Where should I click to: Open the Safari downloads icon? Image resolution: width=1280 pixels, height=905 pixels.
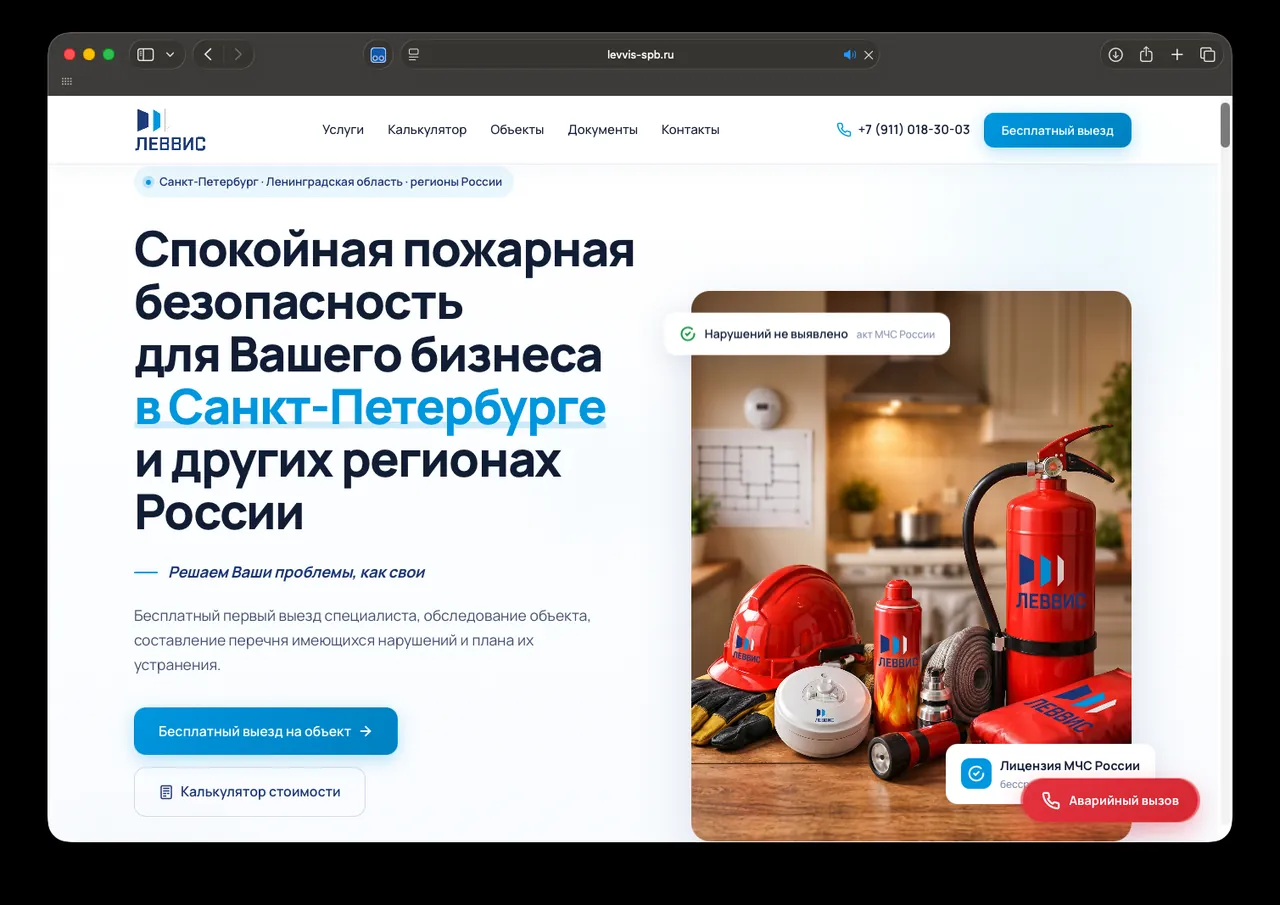(1116, 55)
